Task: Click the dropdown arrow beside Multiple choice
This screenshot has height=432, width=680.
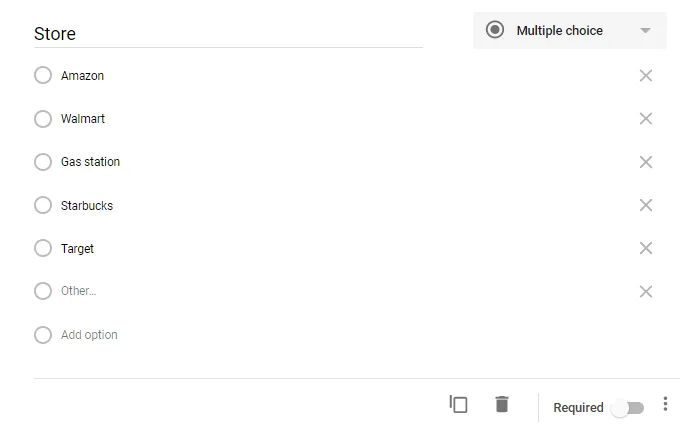Action: tap(646, 31)
